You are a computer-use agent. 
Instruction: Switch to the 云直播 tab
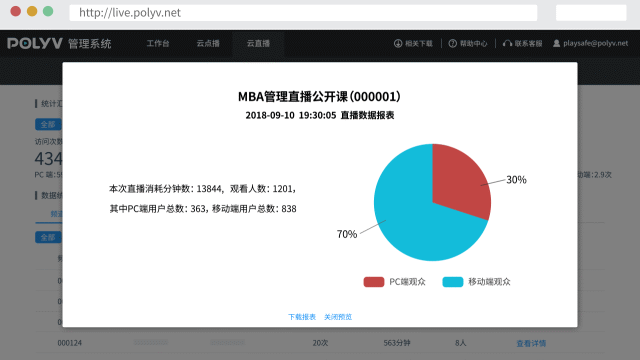(258, 43)
